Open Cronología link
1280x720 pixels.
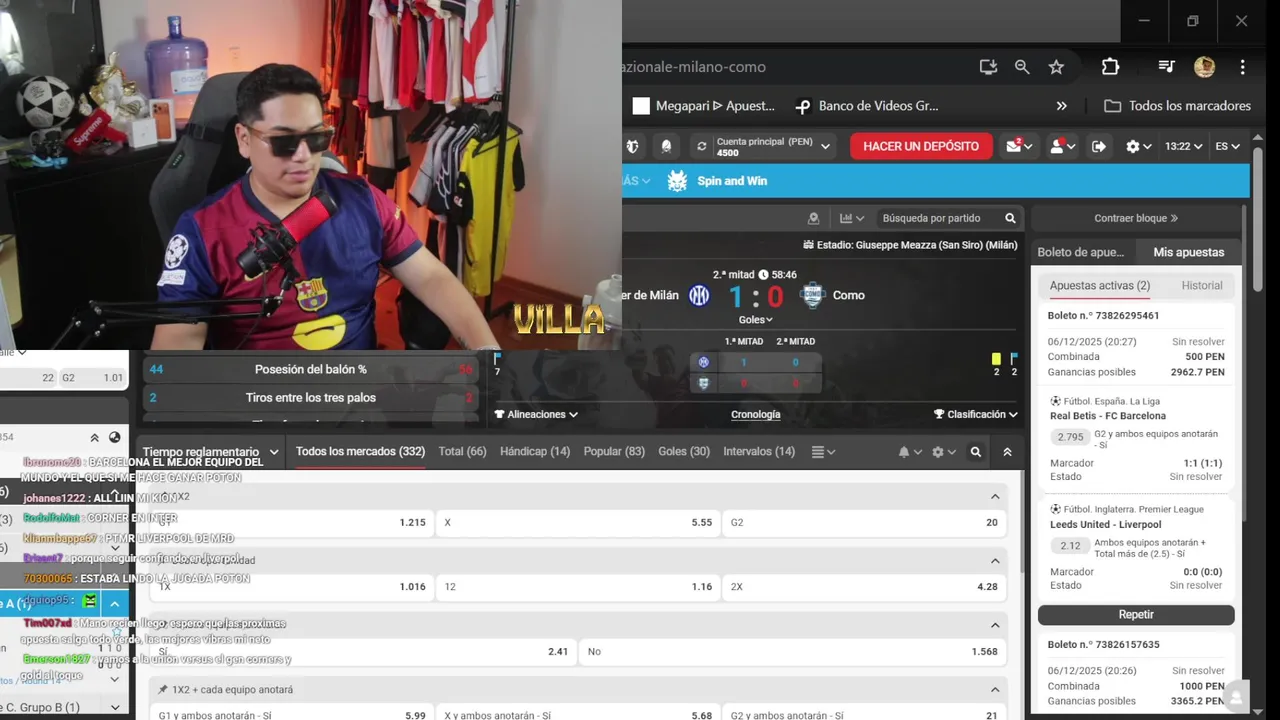click(755, 414)
